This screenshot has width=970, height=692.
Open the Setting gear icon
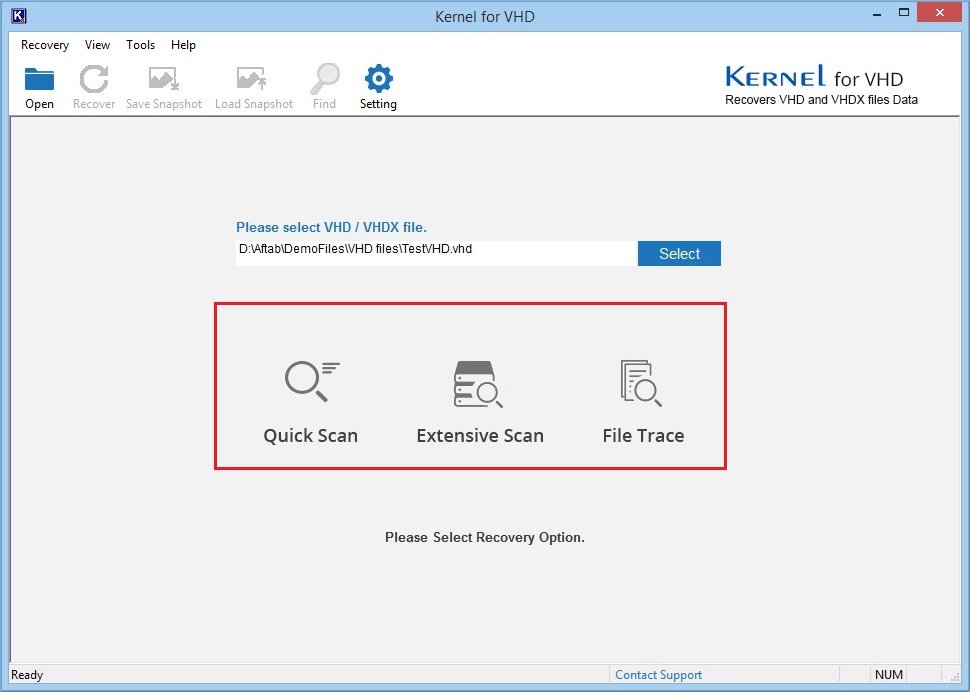(x=379, y=79)
